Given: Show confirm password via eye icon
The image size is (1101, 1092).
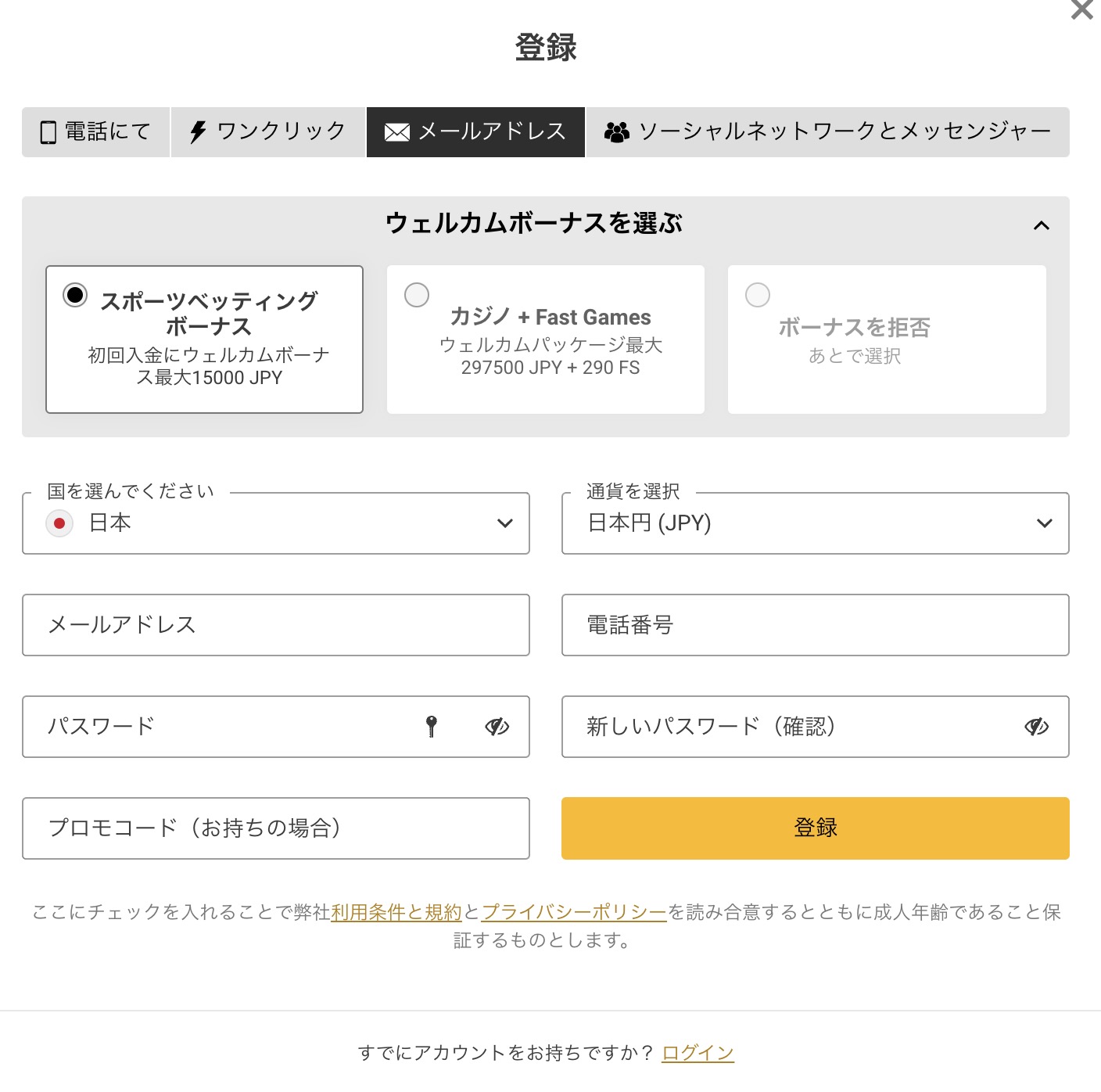Looking at the screenshot, I should pos(1036,727).
